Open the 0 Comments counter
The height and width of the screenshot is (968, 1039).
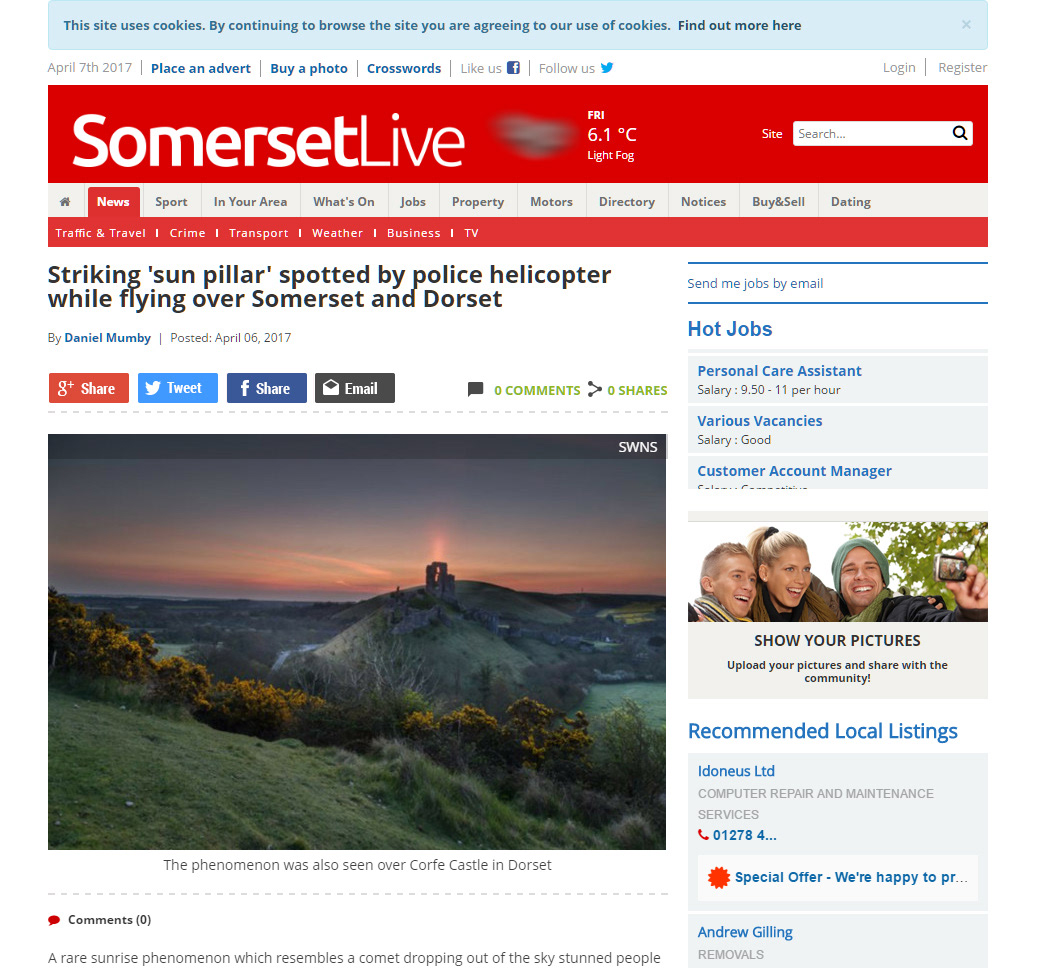[x=537, y=390]
